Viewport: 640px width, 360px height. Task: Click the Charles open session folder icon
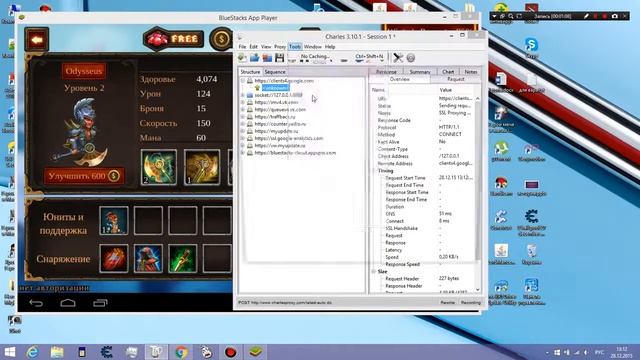click(254, 58)
